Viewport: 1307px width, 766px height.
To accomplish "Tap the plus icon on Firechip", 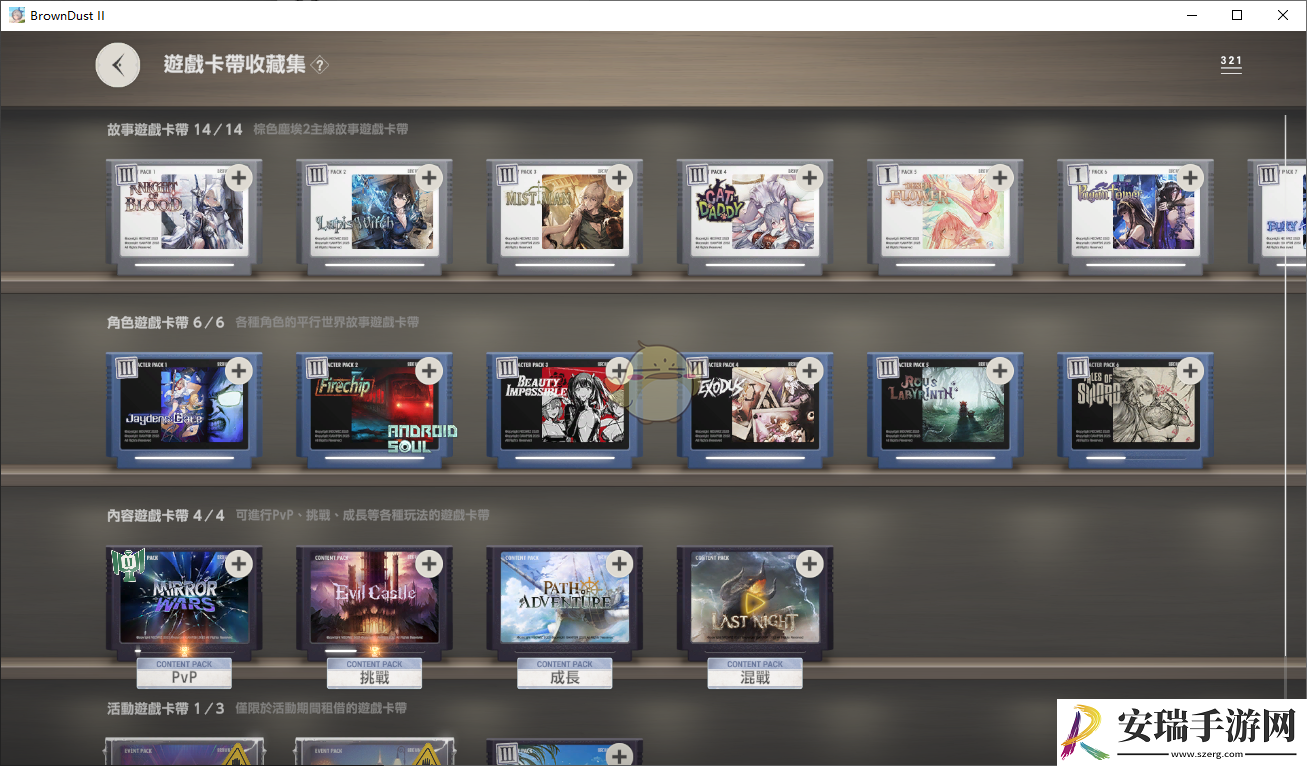I will point(429,371).
